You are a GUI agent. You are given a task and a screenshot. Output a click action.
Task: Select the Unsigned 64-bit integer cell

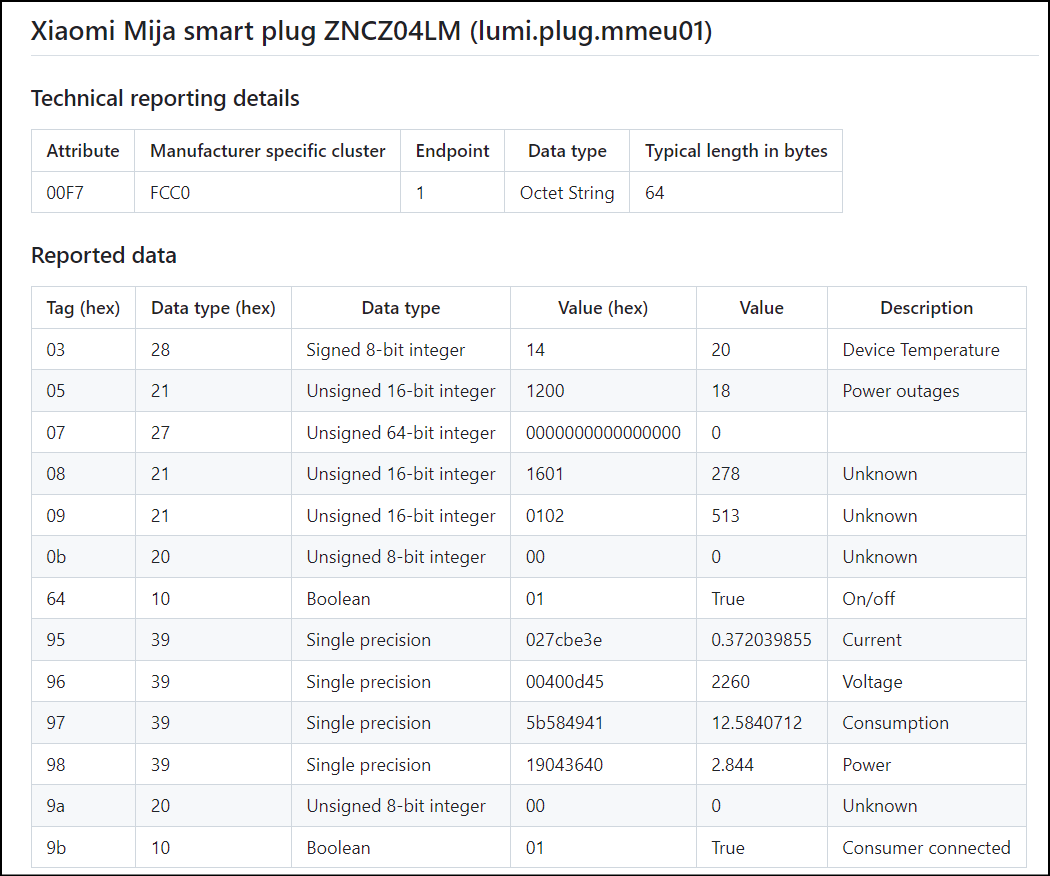(400, 433)
